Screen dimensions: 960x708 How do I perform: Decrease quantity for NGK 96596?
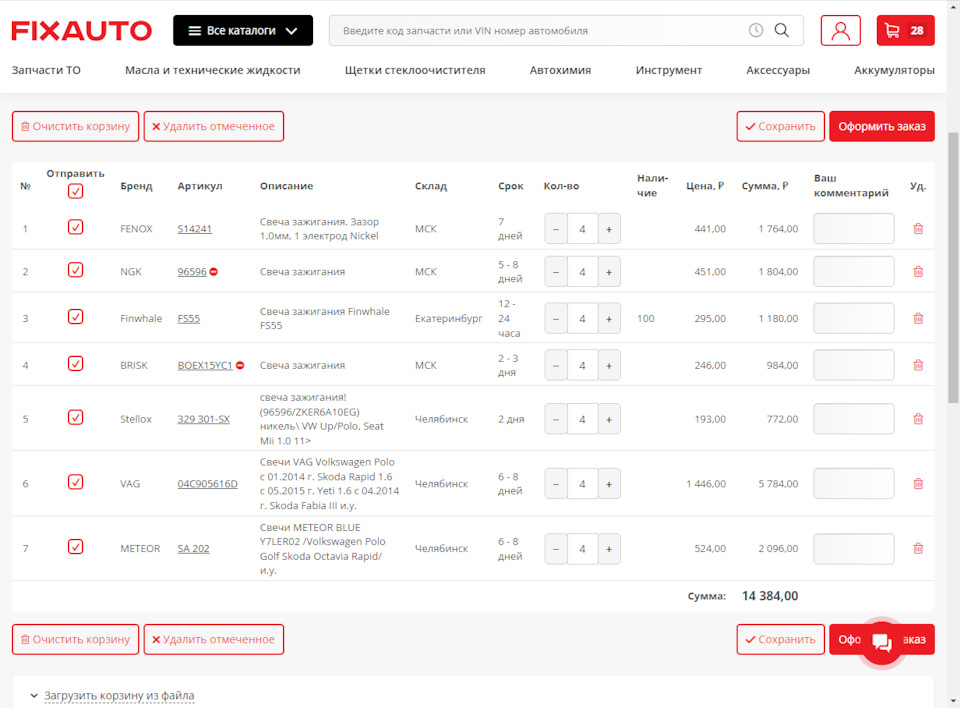pos(556,271)
